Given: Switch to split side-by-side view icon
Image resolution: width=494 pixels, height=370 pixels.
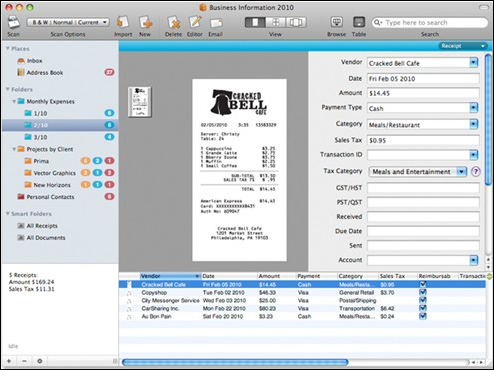Looking at the screenshot, I should click(x=296, y=22).
